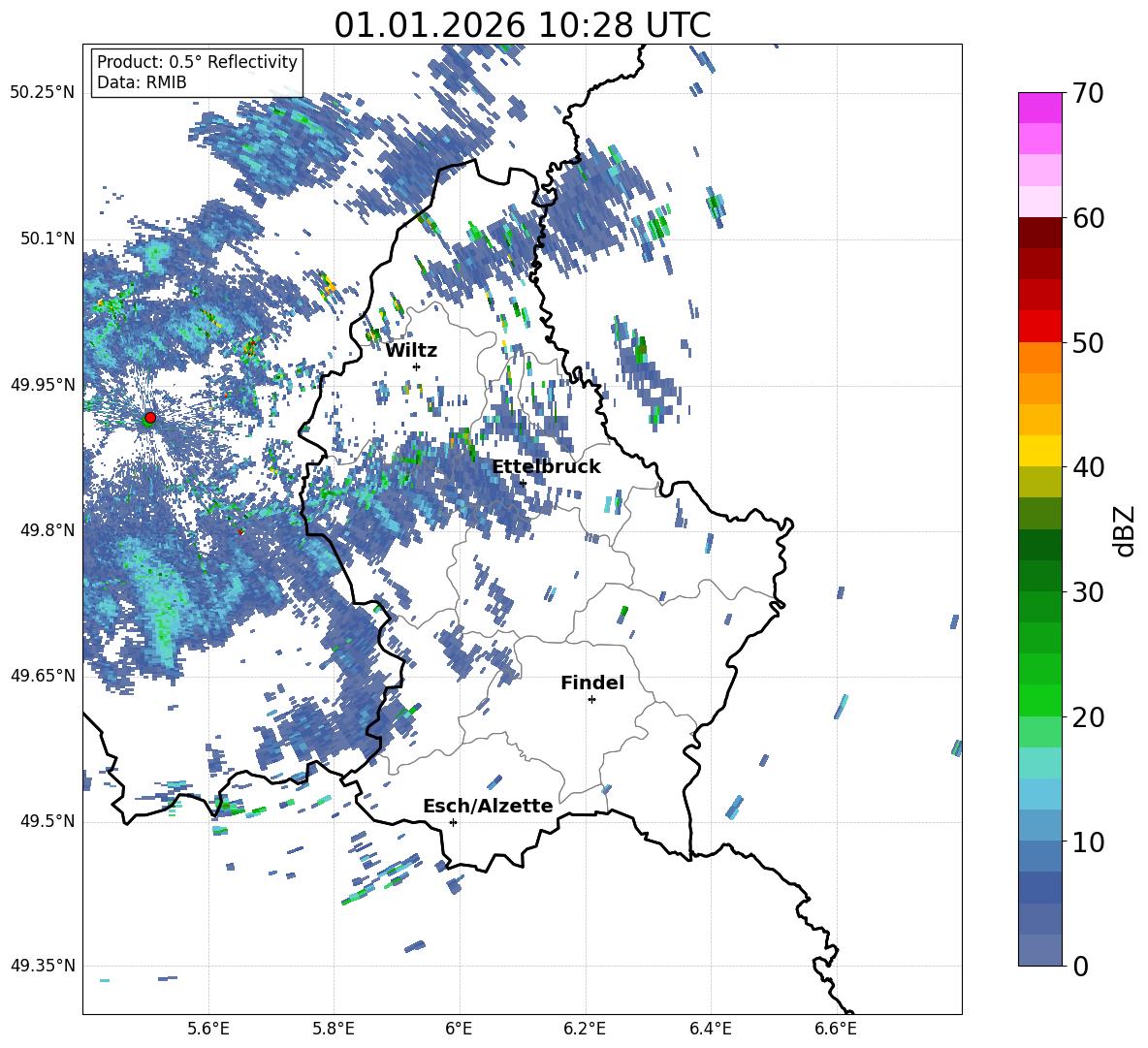Click the Findel location cross marker
1148x1048 pixels.
click(591, 700)
